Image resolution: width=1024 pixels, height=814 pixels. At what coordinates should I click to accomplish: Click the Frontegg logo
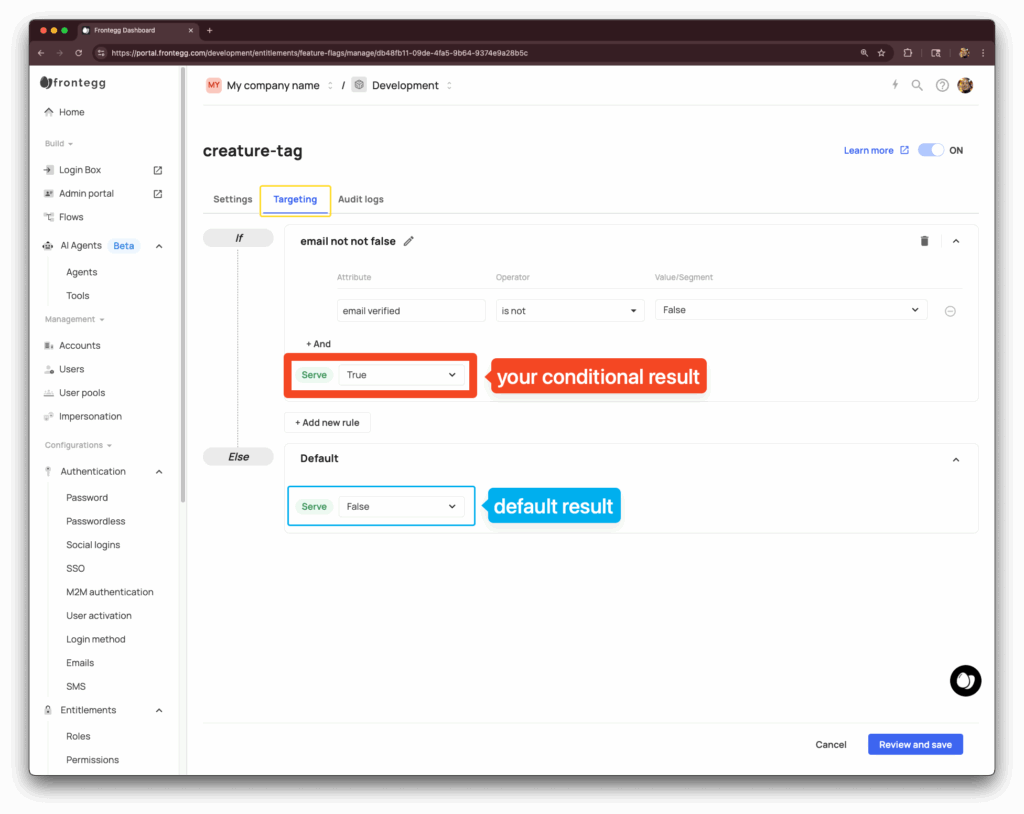(73, 83)
